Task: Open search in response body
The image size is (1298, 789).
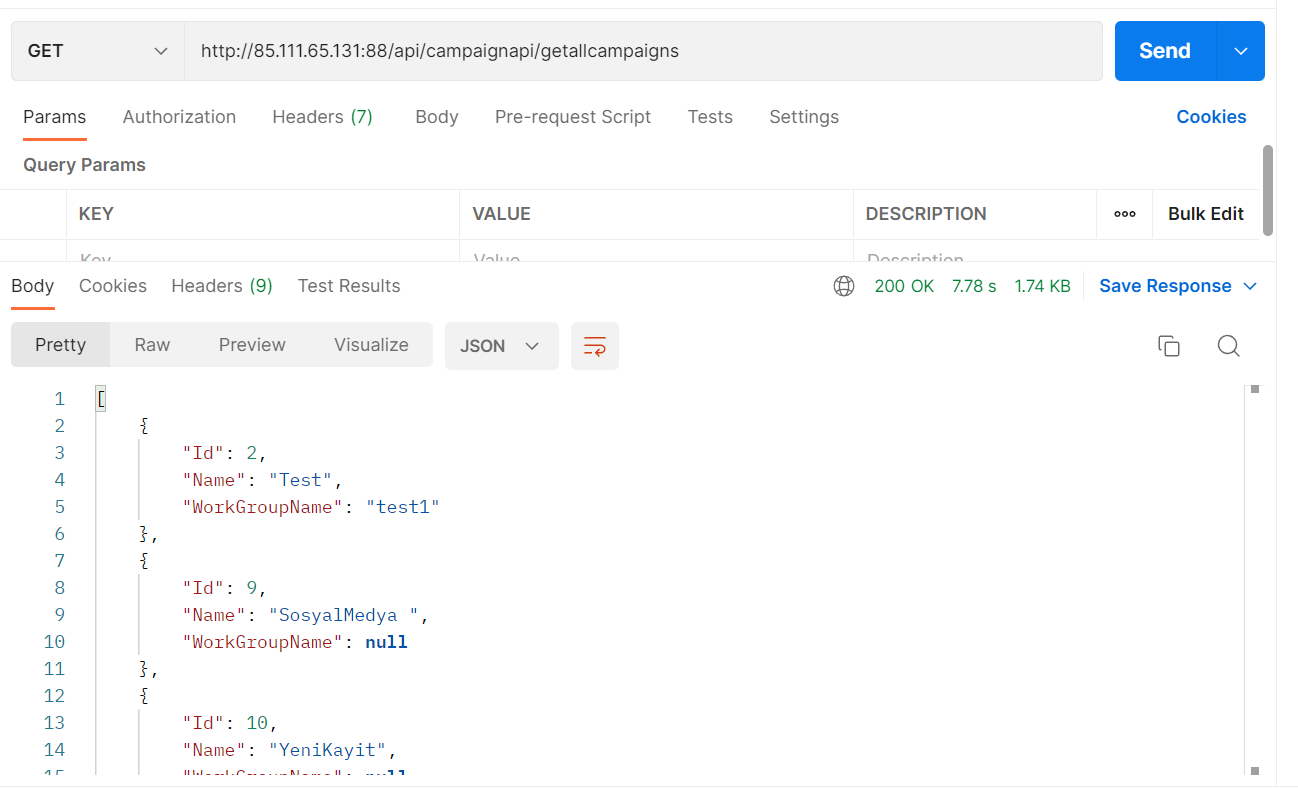Action: 1228,346
